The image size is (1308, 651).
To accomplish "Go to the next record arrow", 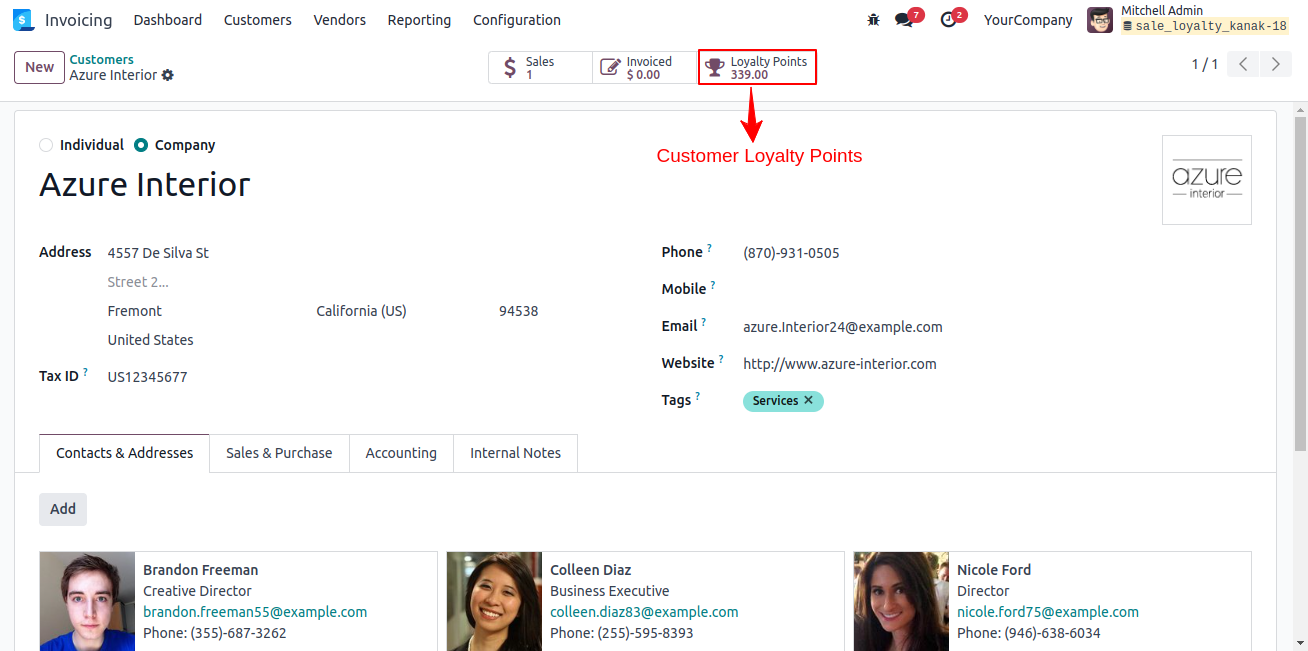I will coord(1275,65).
